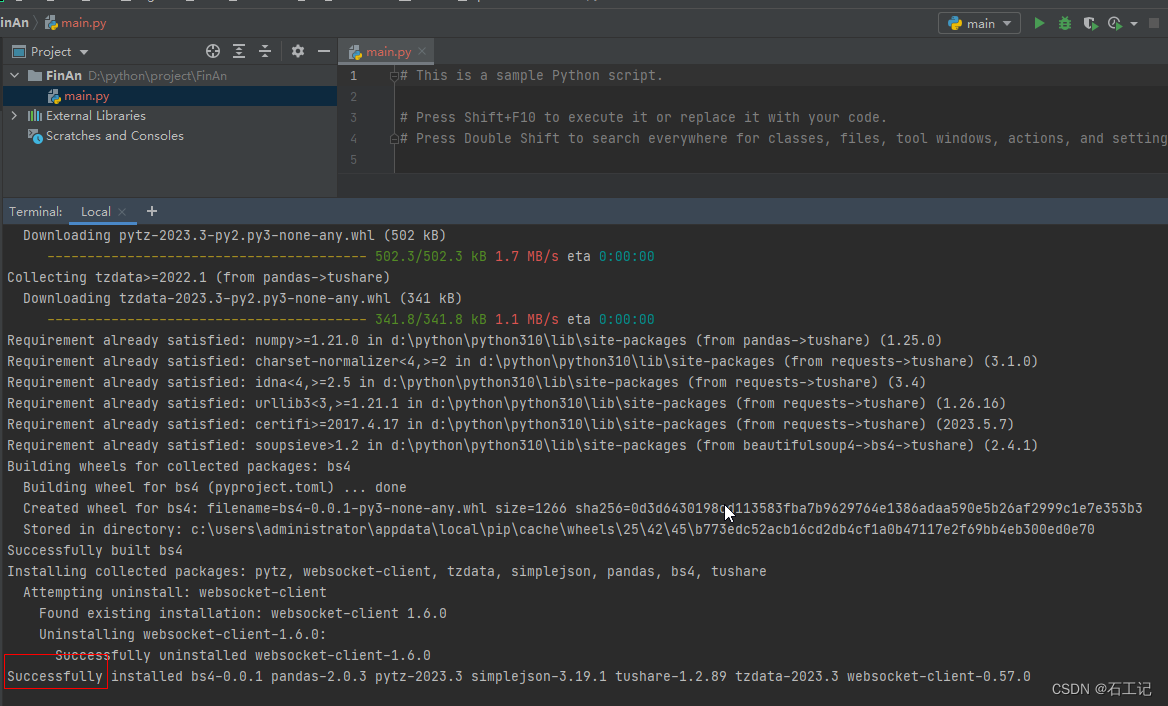This screenshot has height=706, width=1168.
Task: Click the 'Collecting tzdata>=2022.1' terminal line
Action: click(198, 277)
